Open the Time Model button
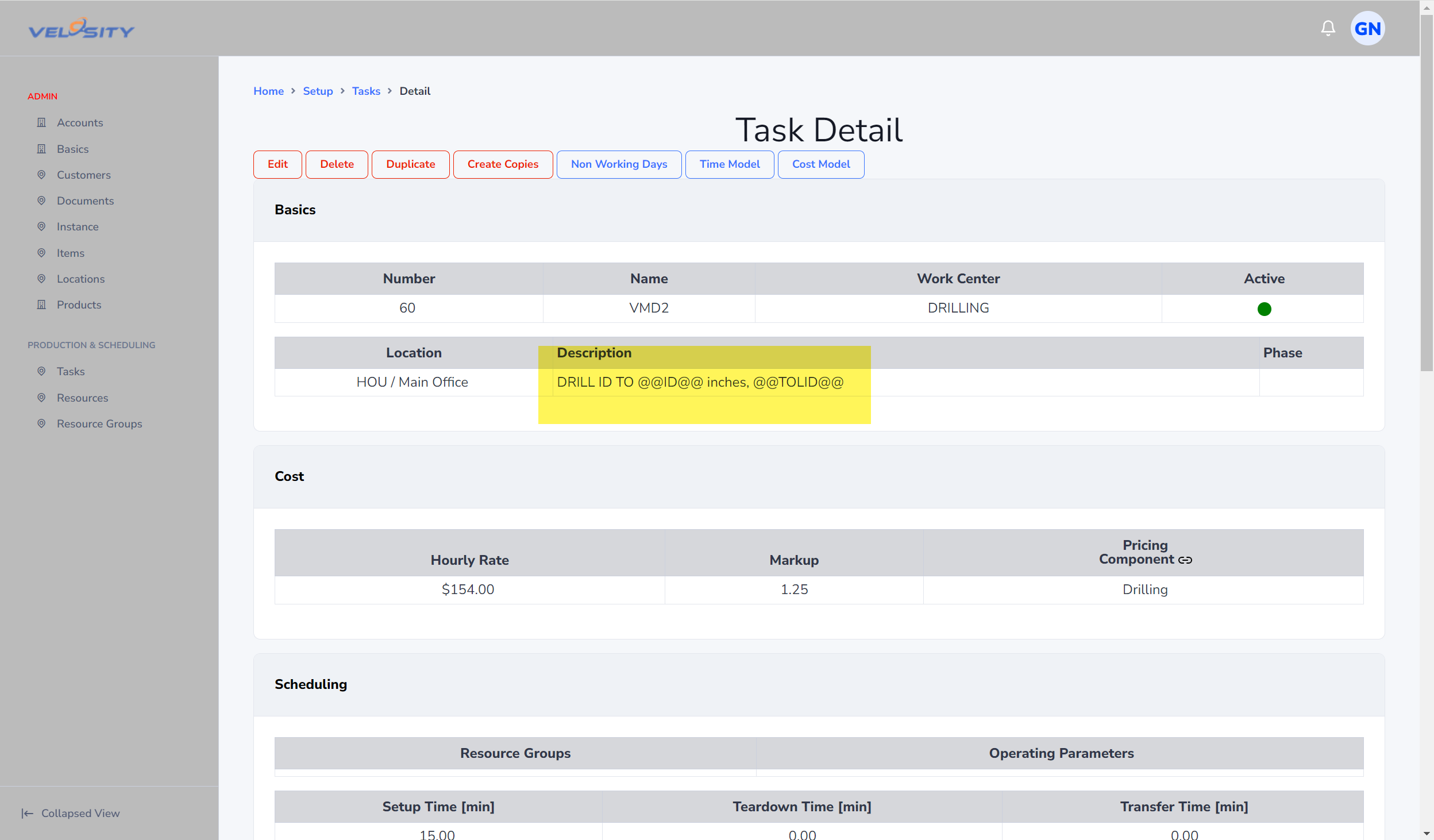 (730, 164)
